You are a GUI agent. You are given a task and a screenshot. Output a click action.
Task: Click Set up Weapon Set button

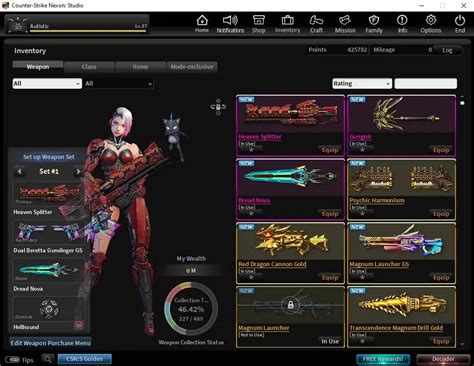(x=49, y=157)
